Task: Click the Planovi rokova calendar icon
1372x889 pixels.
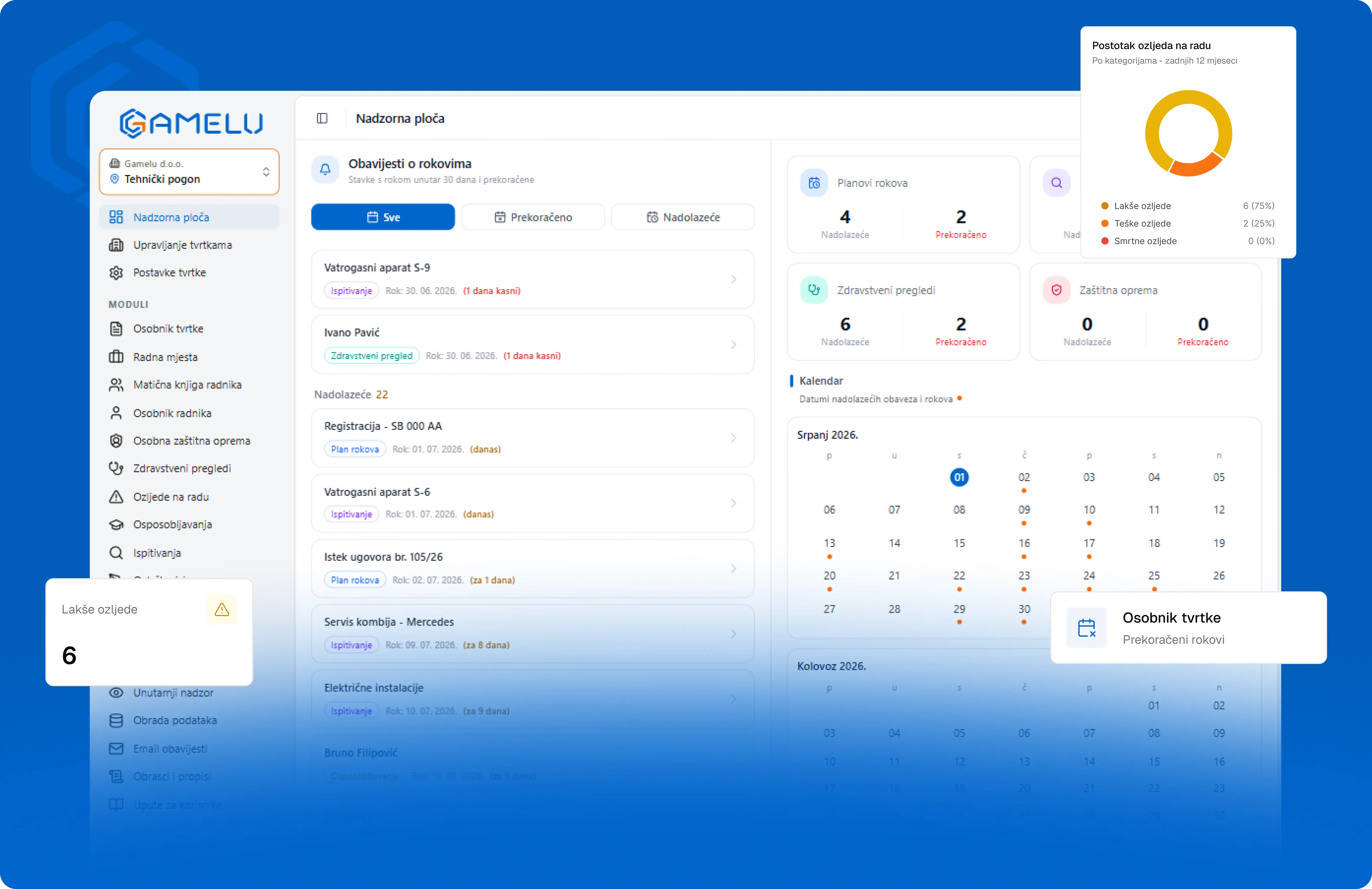Action: [814, 183]
